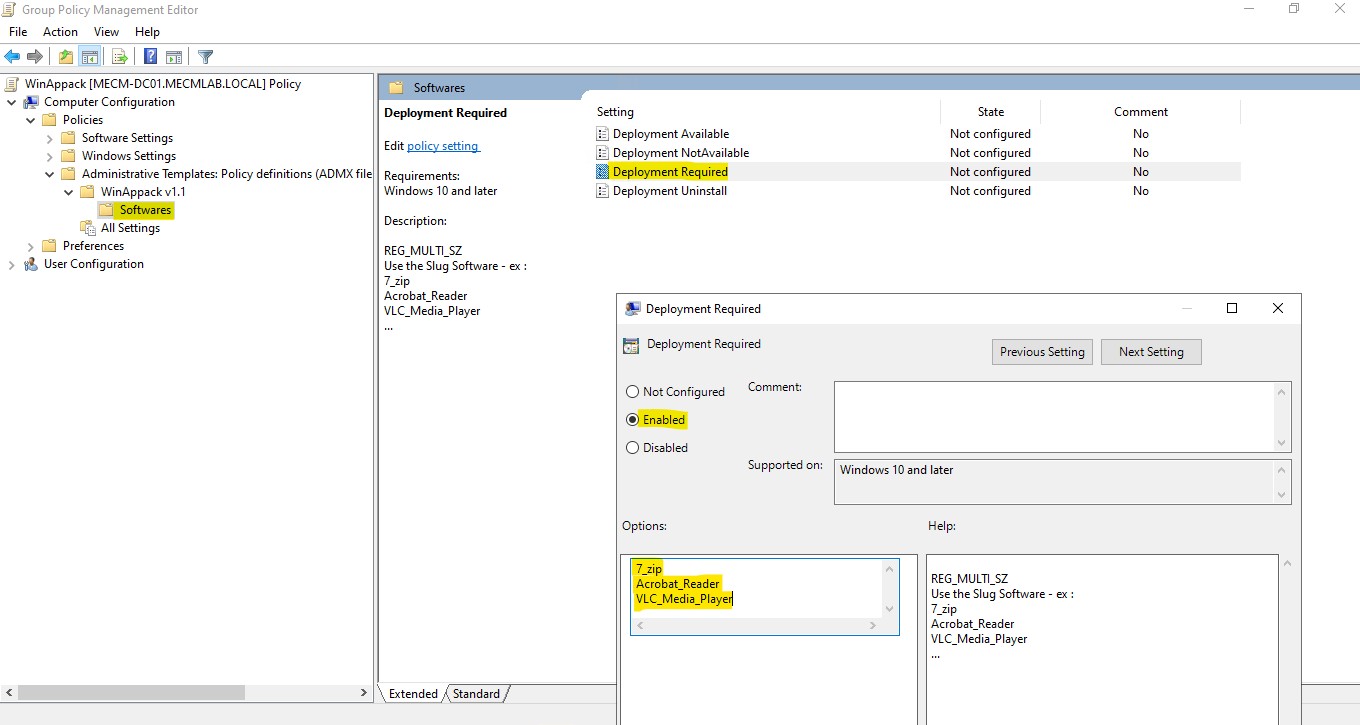Click the Next Setting button

pyautogui.click(x=1151, y=351)
